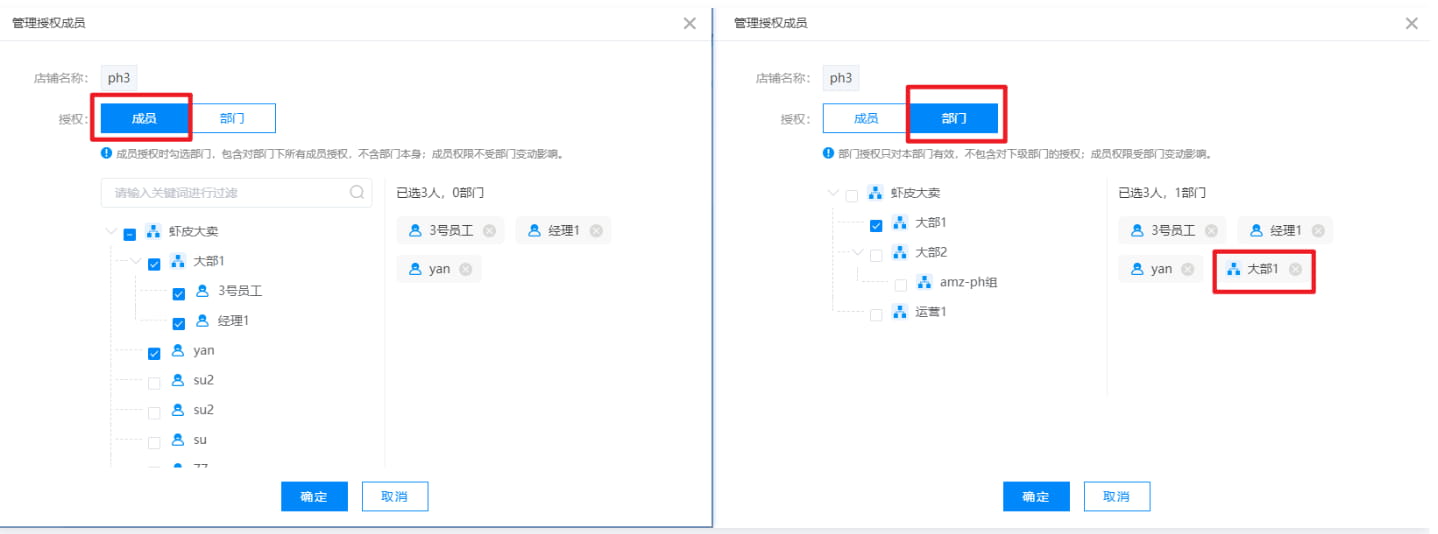Viewport: 1438px width, 534px height.
Task: Remove yan tag in right dialog
Action: (1188, 269)
